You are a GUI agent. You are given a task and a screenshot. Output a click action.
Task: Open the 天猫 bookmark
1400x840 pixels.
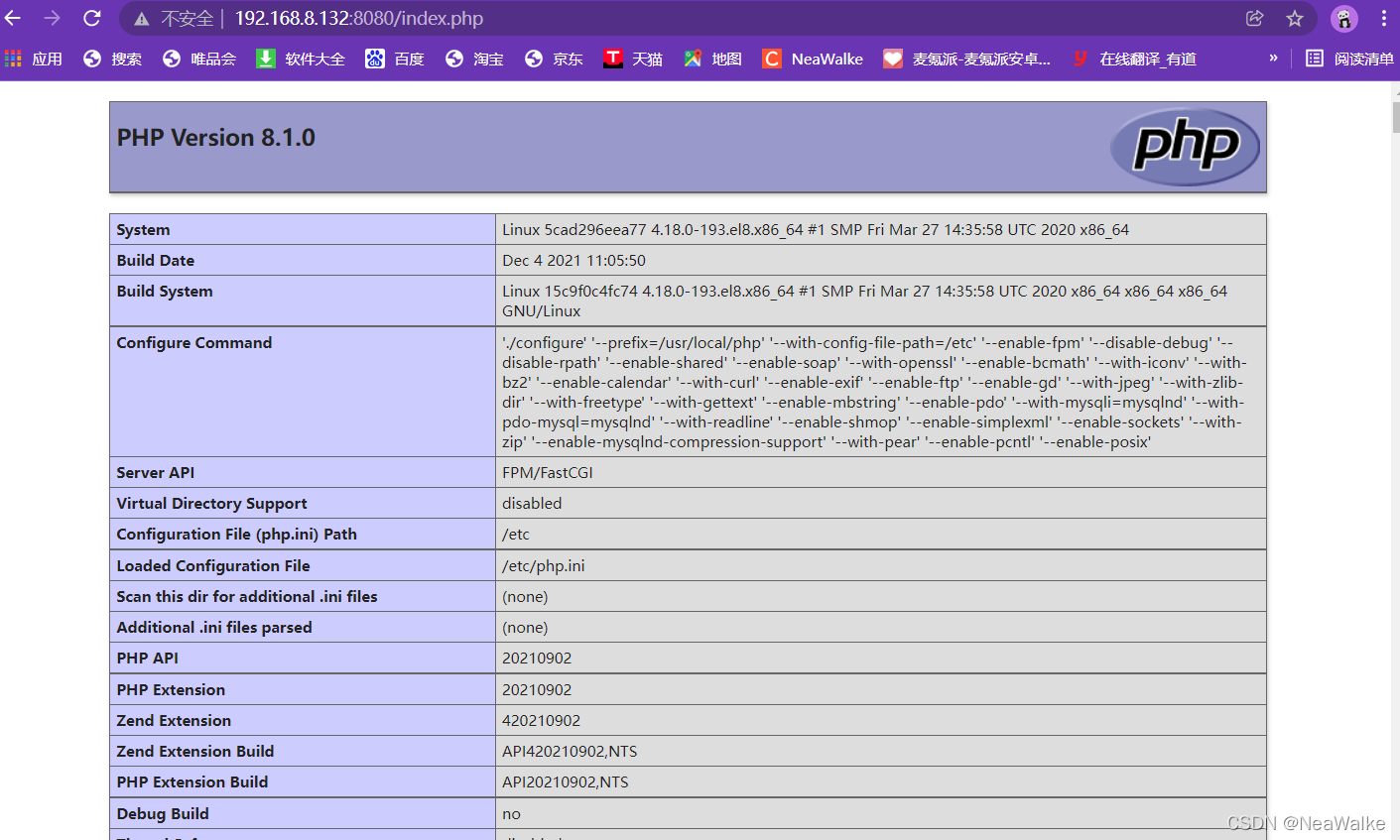(x=633, y=60)
